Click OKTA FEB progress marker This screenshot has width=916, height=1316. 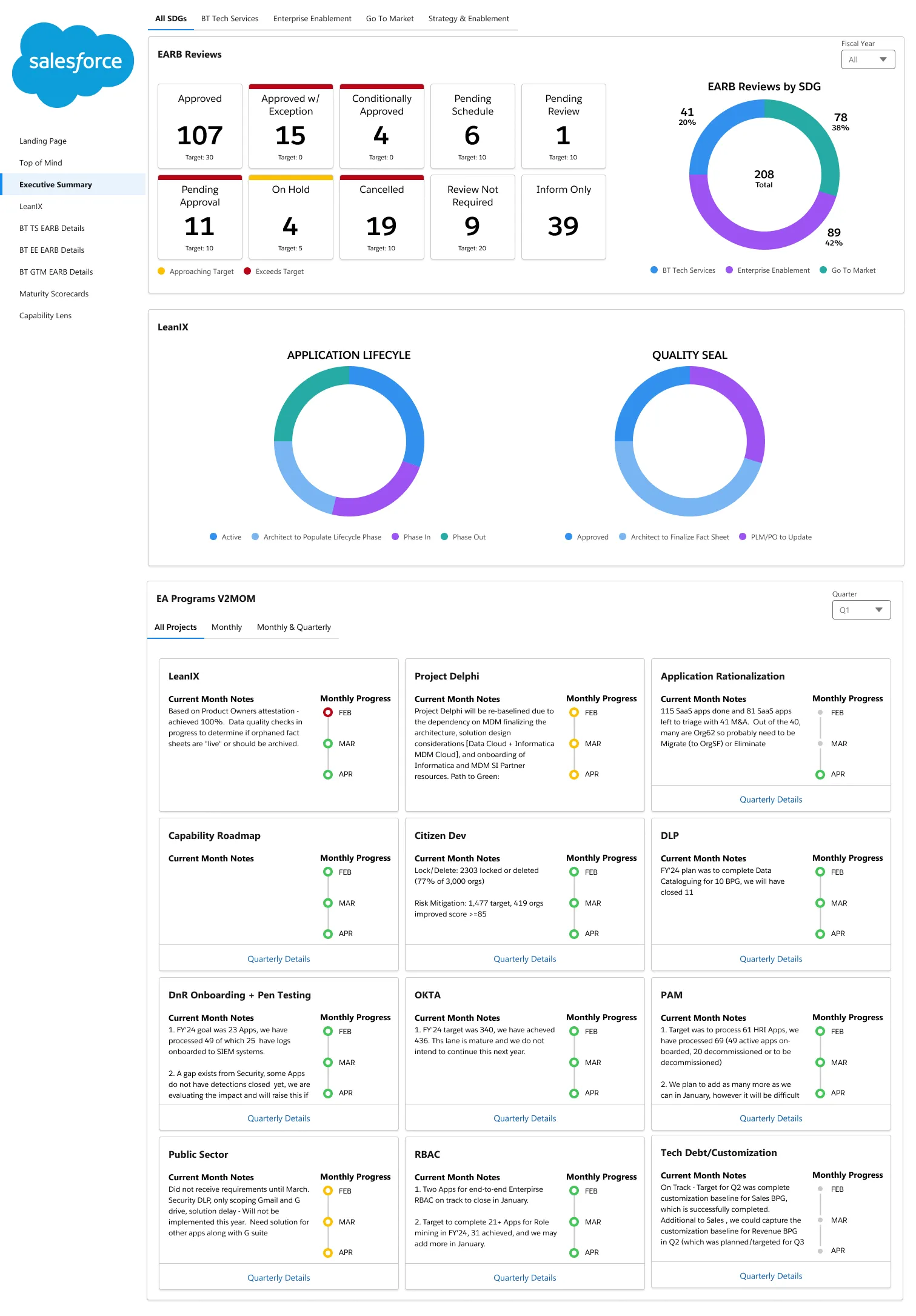click(x=574, y=1032)
